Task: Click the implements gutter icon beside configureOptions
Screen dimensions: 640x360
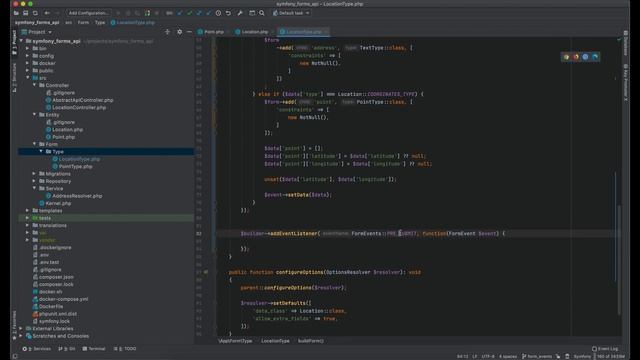Action: tap(206, 272)
